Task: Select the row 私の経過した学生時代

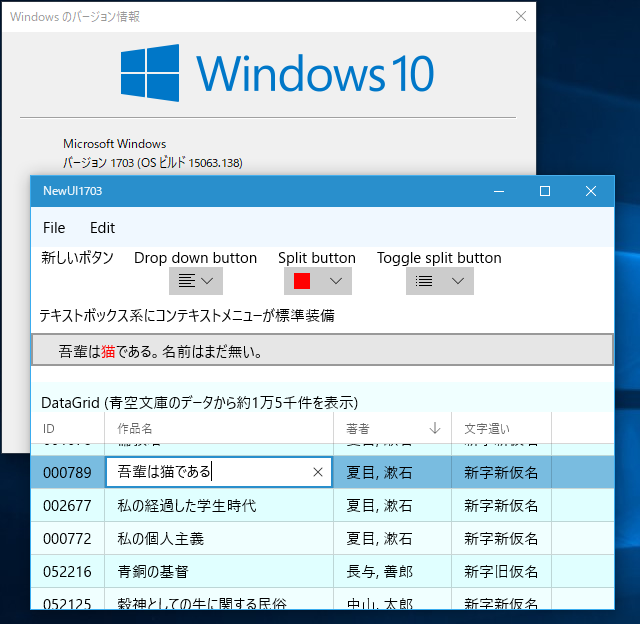Action: coord(322,506)
